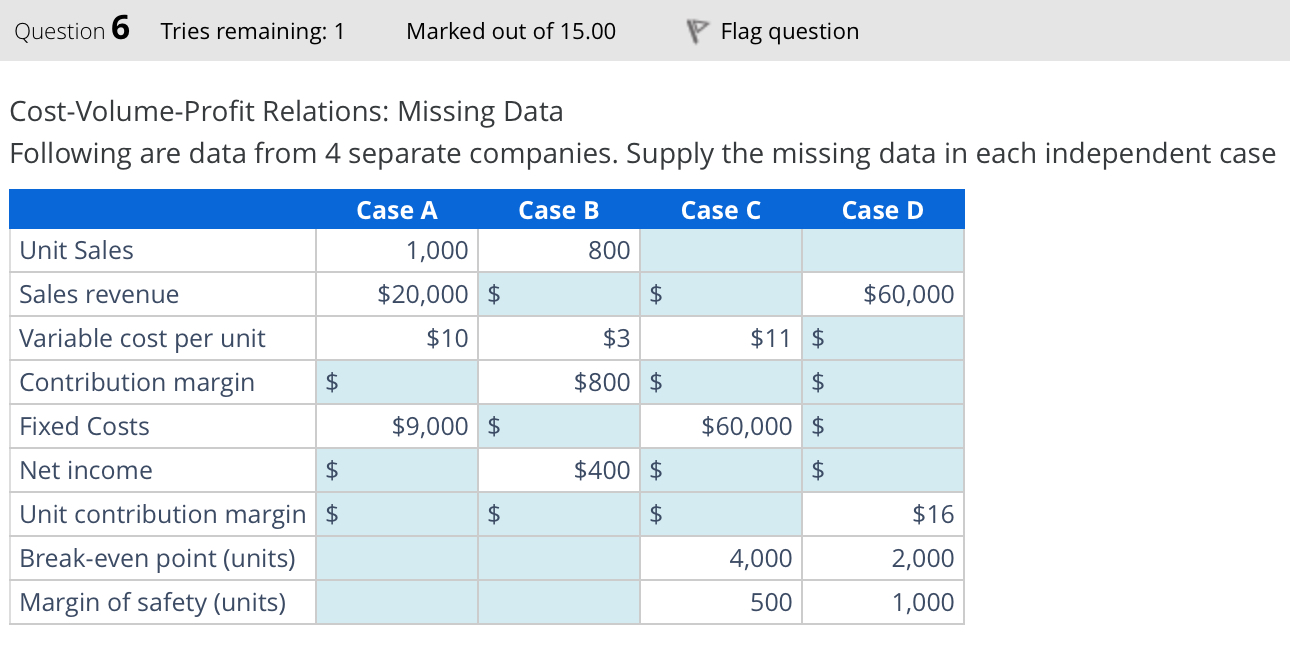This screenshot has width=1290, height=668.
Task: Click Unit contribution margin input for Case B
Action: pyautogui.click(x=560, y=514)
